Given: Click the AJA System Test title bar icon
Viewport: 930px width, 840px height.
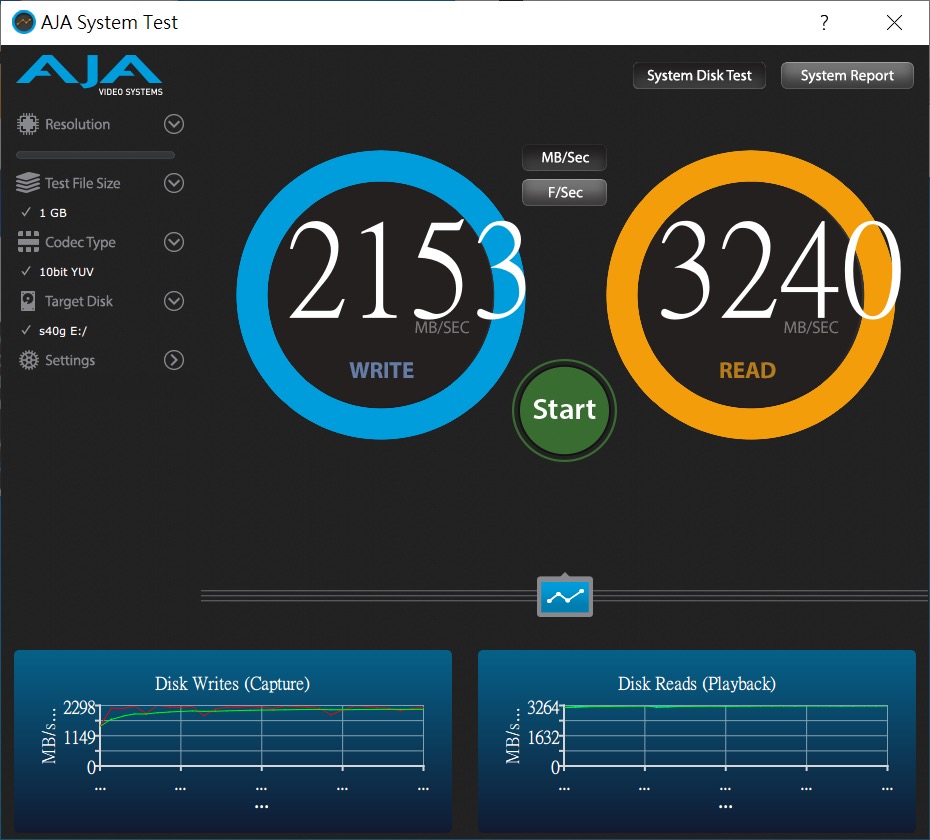Looking at the screenshot, I should [x=24, y=23].
